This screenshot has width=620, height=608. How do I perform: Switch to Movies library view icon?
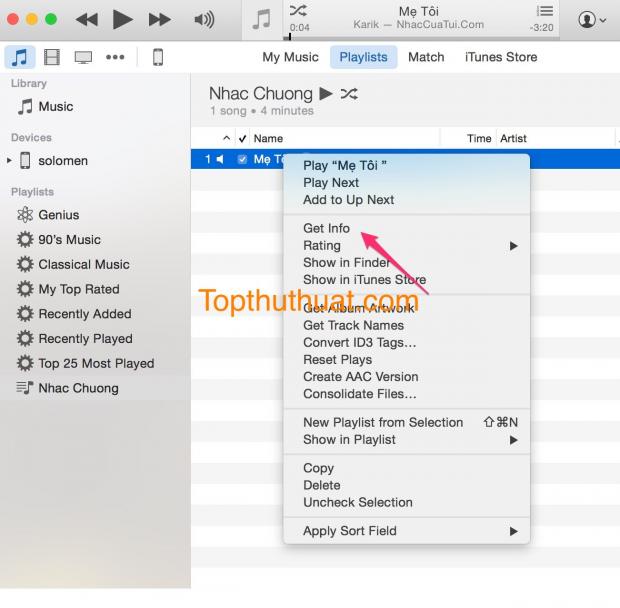click(x=52, y=57)
